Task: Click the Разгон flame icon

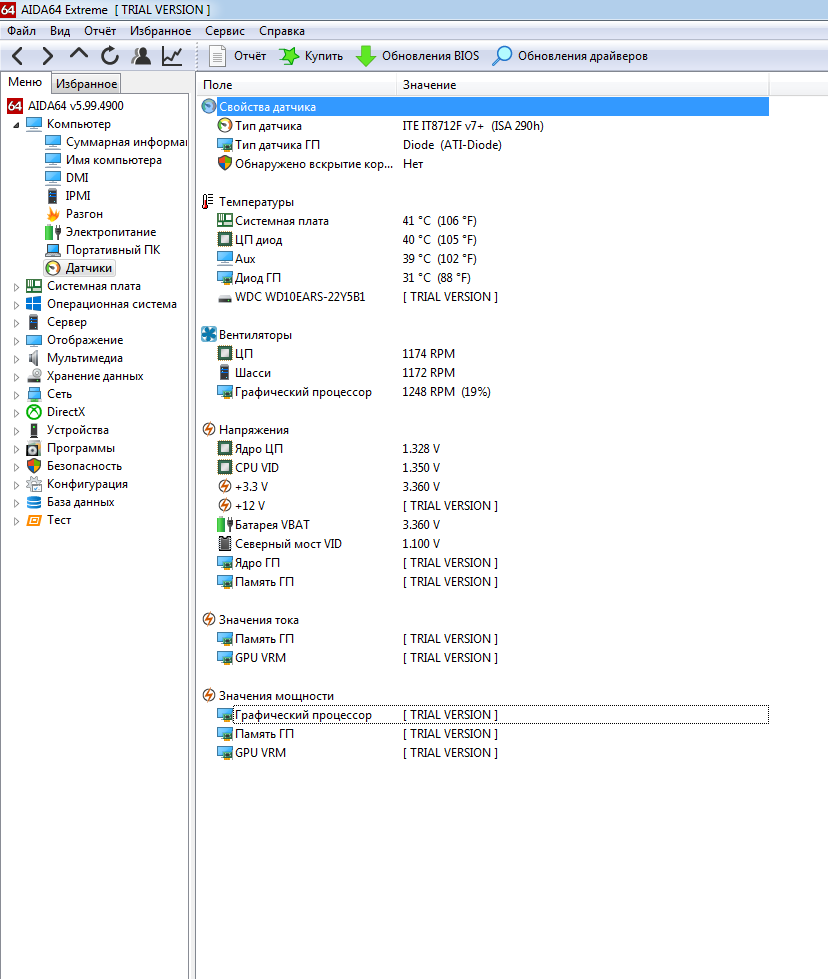Action: 53,214
